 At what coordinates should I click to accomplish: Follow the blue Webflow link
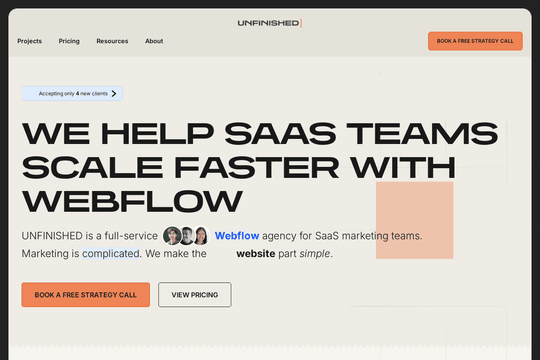tap(237, 236)
